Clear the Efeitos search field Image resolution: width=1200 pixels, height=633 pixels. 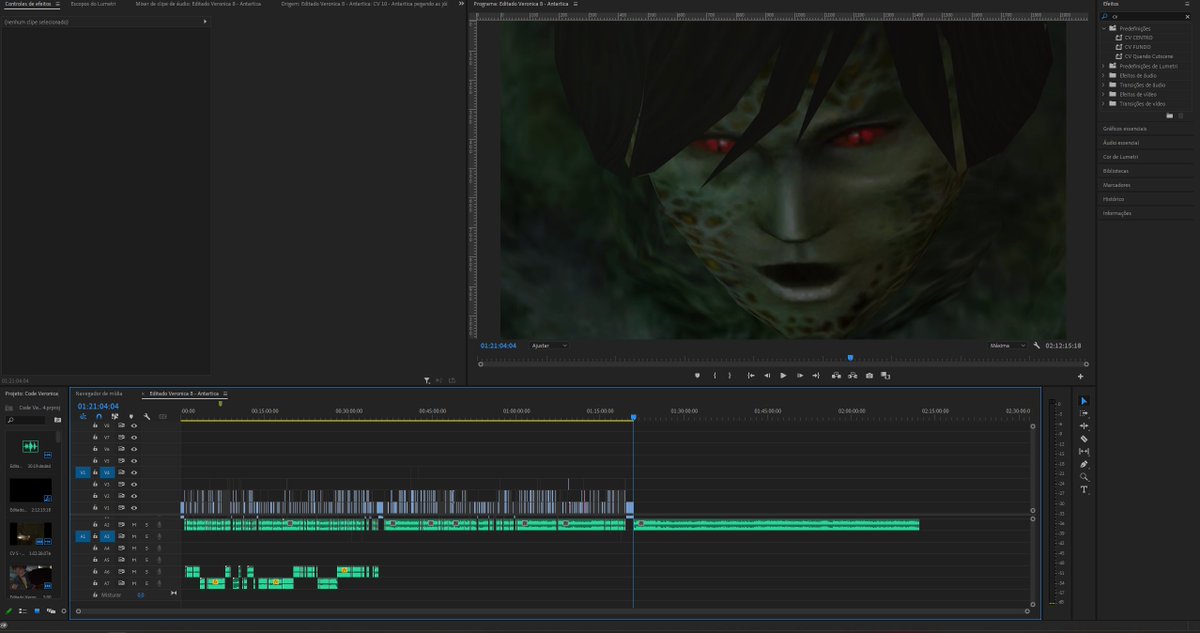(x=1187, y=17)
